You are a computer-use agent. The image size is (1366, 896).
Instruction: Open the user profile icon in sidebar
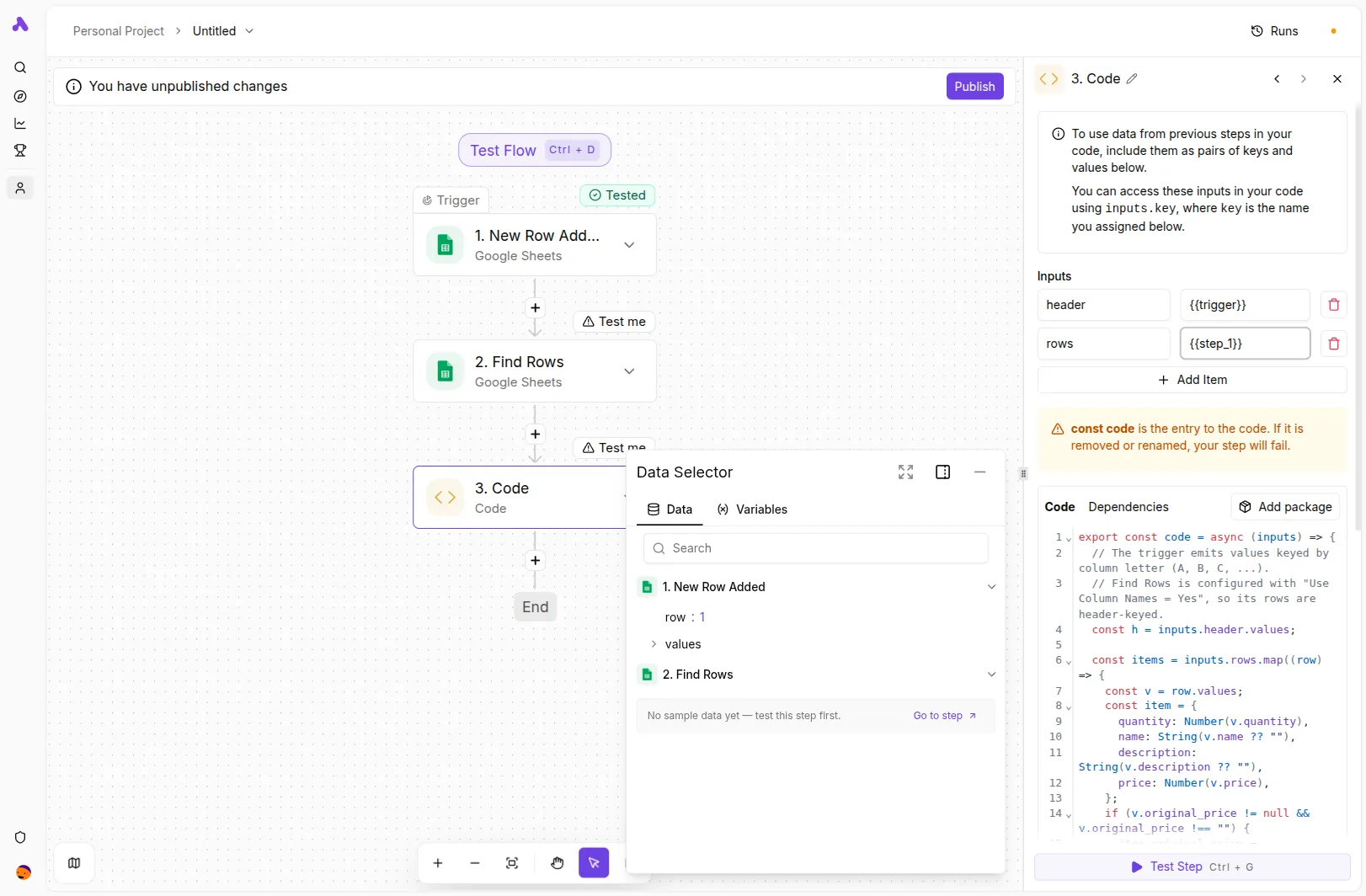point(20,188)
